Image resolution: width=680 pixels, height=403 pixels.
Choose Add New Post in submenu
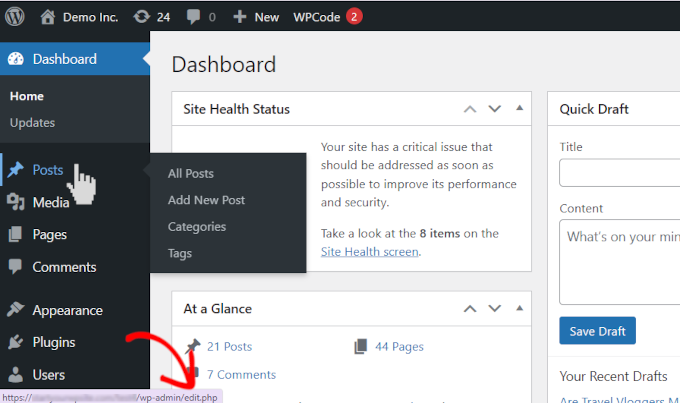point(206,200)
